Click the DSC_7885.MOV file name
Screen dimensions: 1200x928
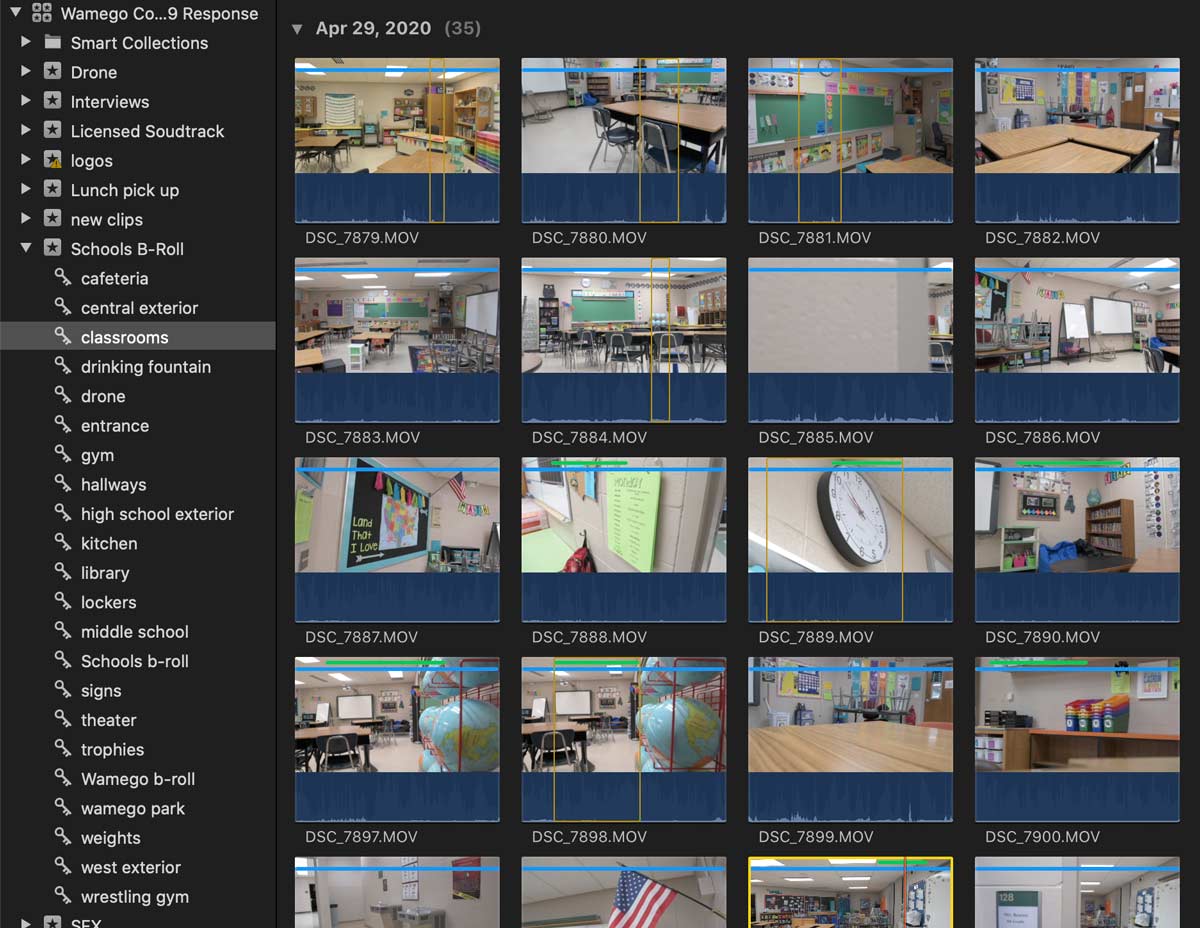point(816,437)
